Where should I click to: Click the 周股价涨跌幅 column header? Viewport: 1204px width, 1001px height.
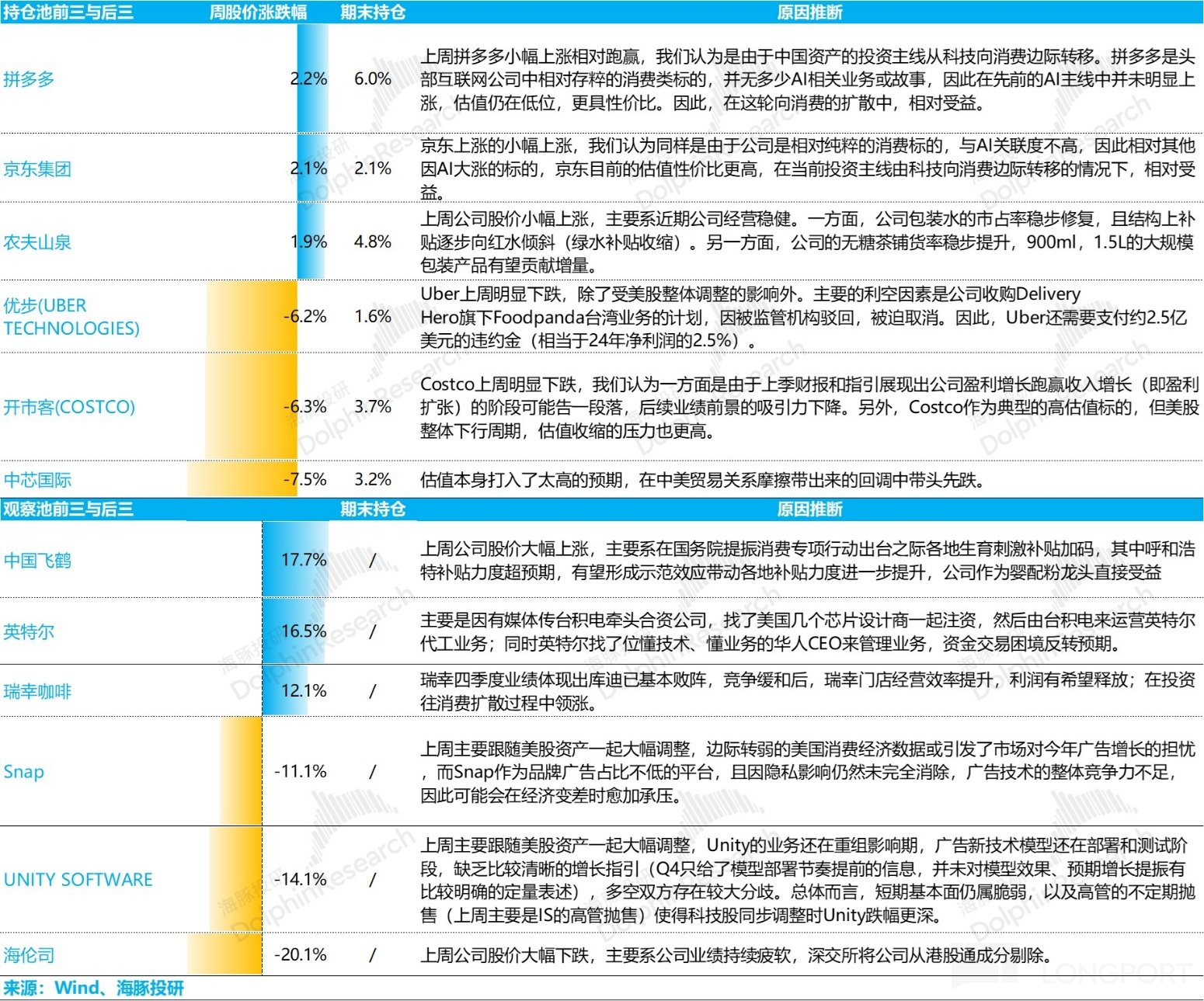click(258, 12)
